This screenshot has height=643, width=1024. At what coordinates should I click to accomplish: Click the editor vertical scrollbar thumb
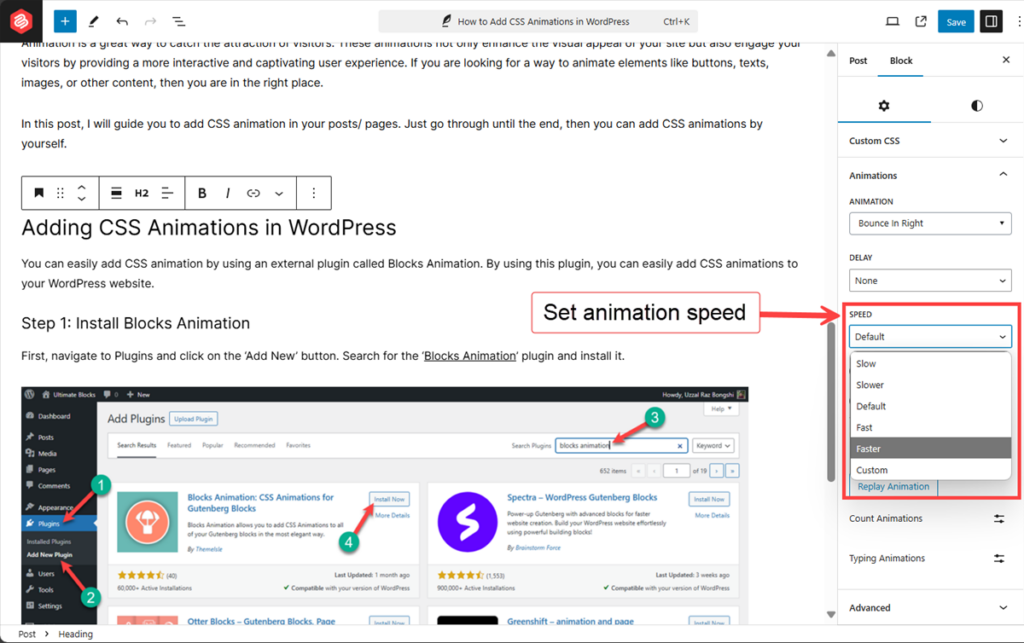click(831, 401)
